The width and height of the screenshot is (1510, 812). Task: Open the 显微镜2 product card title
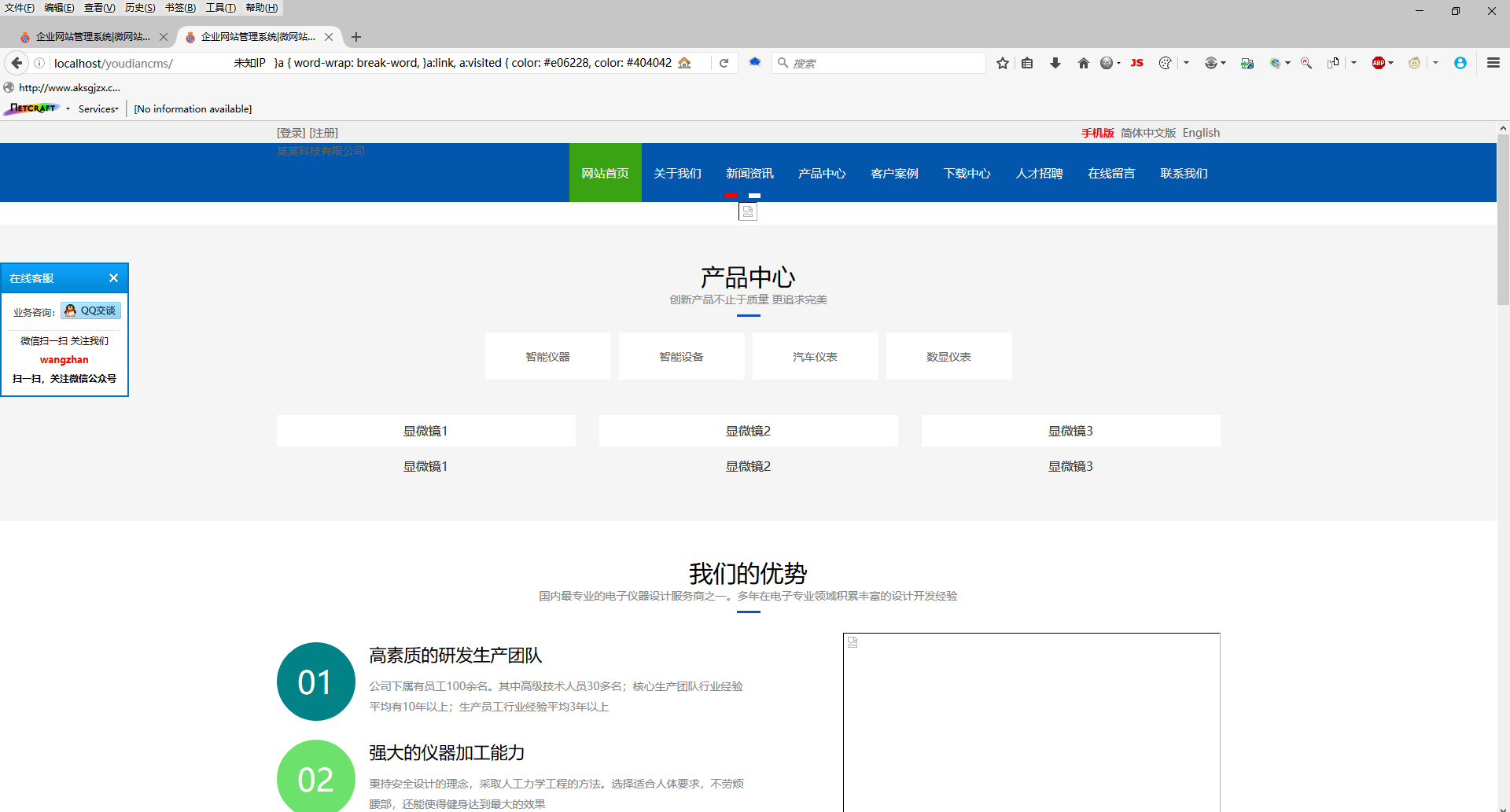click(x=748, y=431)
